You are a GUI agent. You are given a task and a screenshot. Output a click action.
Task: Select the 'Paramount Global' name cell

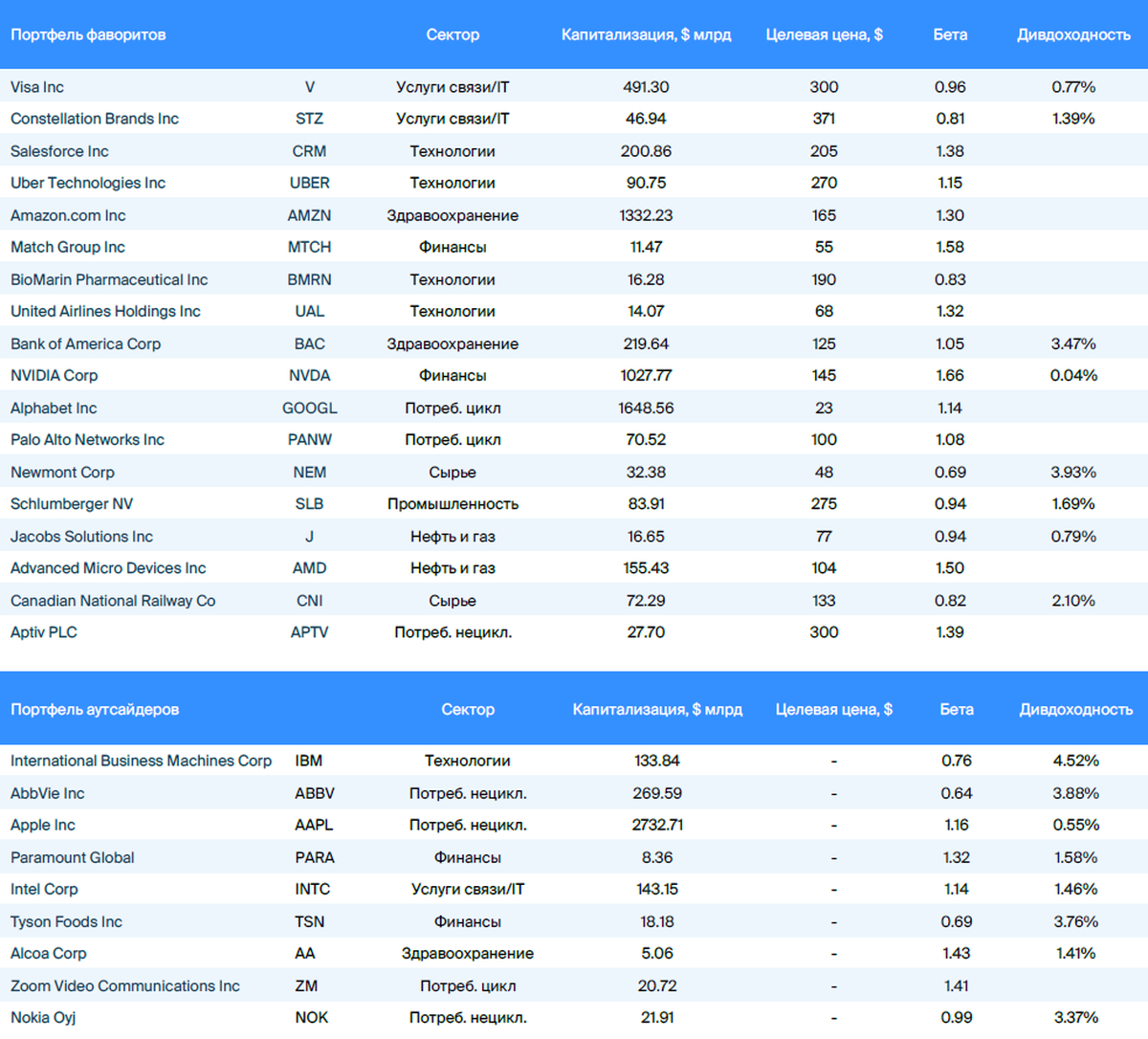tap(73, 857)
